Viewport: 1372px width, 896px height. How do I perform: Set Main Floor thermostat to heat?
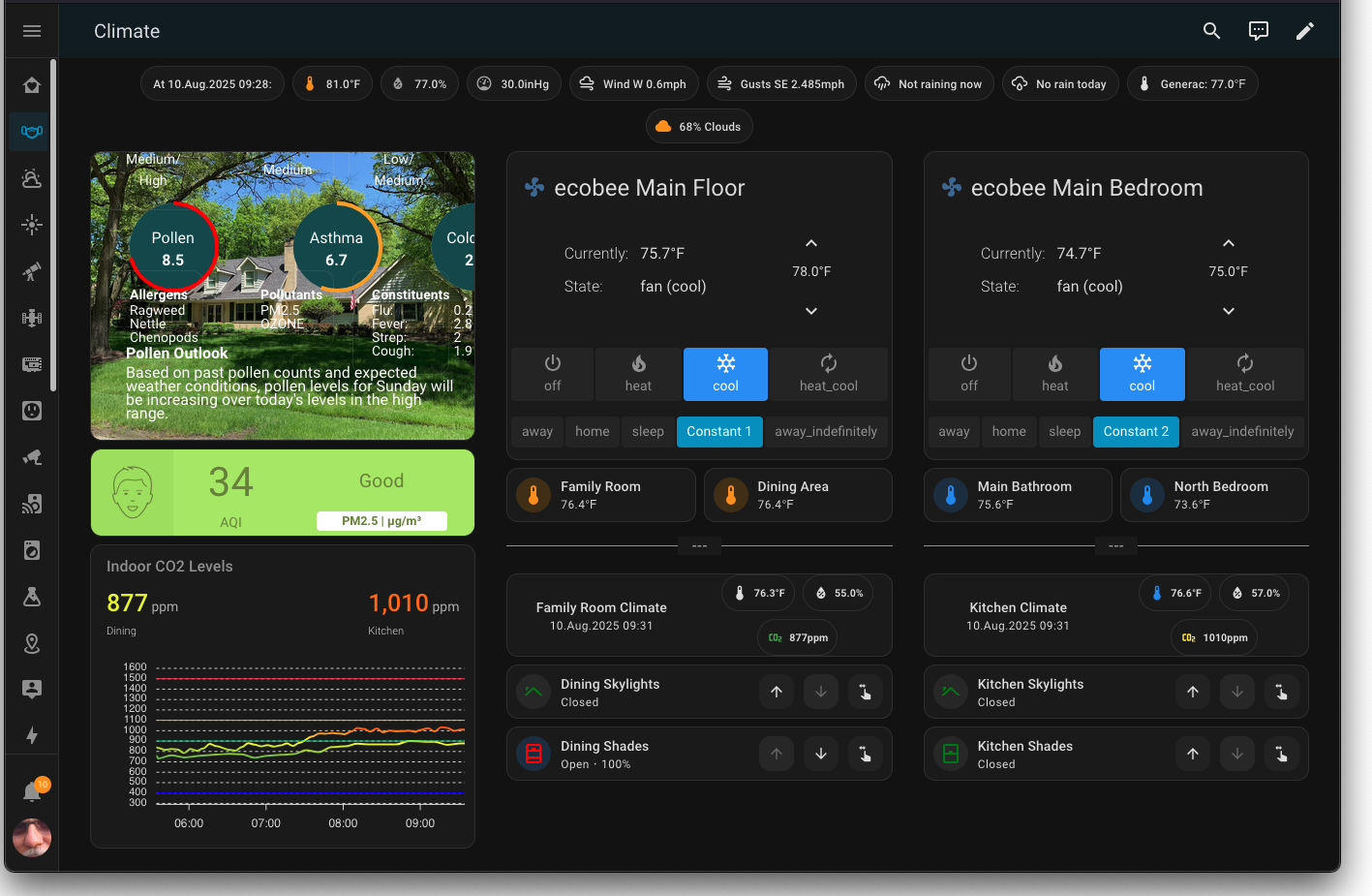click(639, 374)
